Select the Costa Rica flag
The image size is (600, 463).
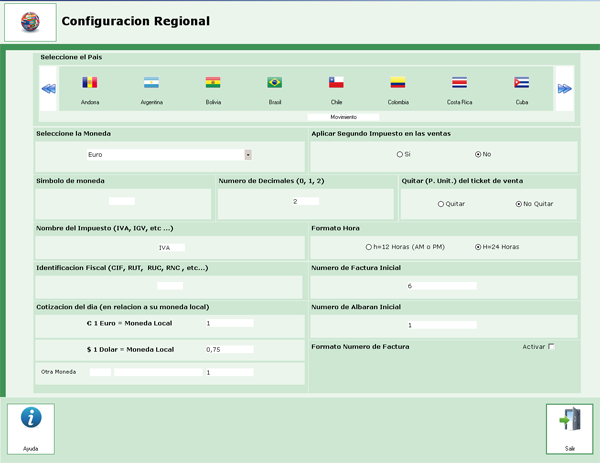point(459,83)
